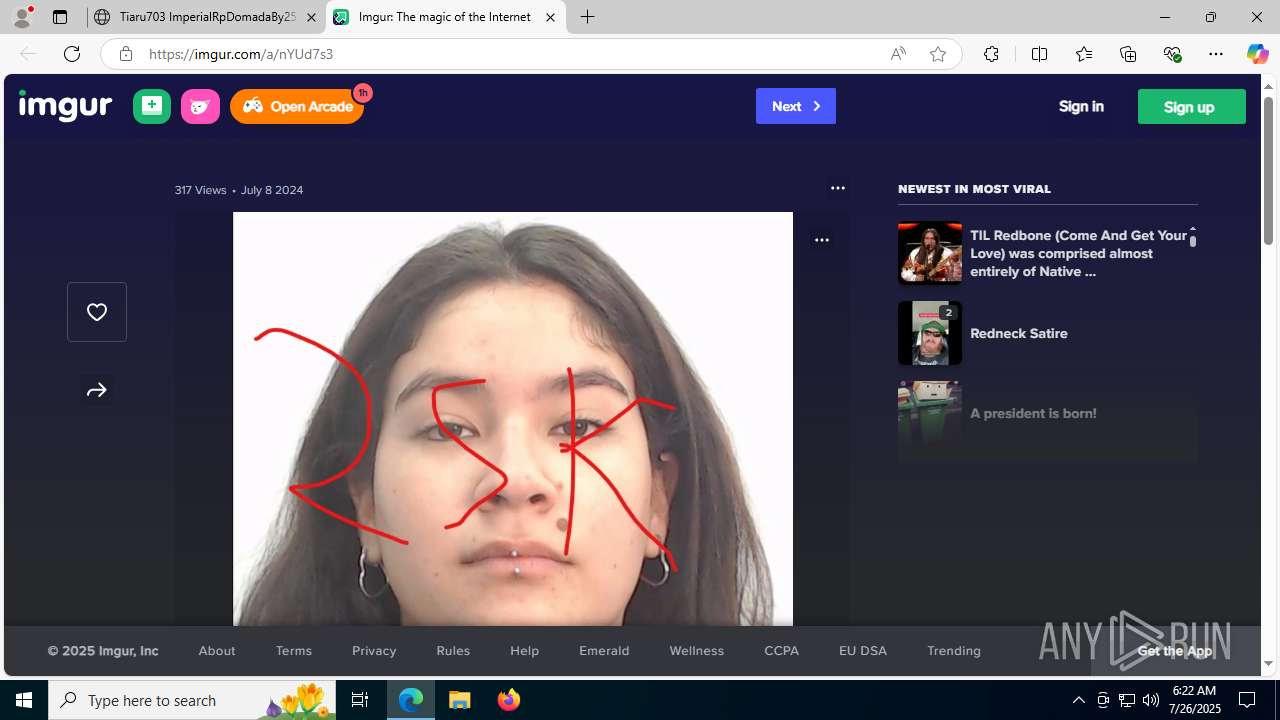The width and height of the screenshot is (1280, 720).
Task: Click the Redneck Satire title
Action: tap(1019, 333)
